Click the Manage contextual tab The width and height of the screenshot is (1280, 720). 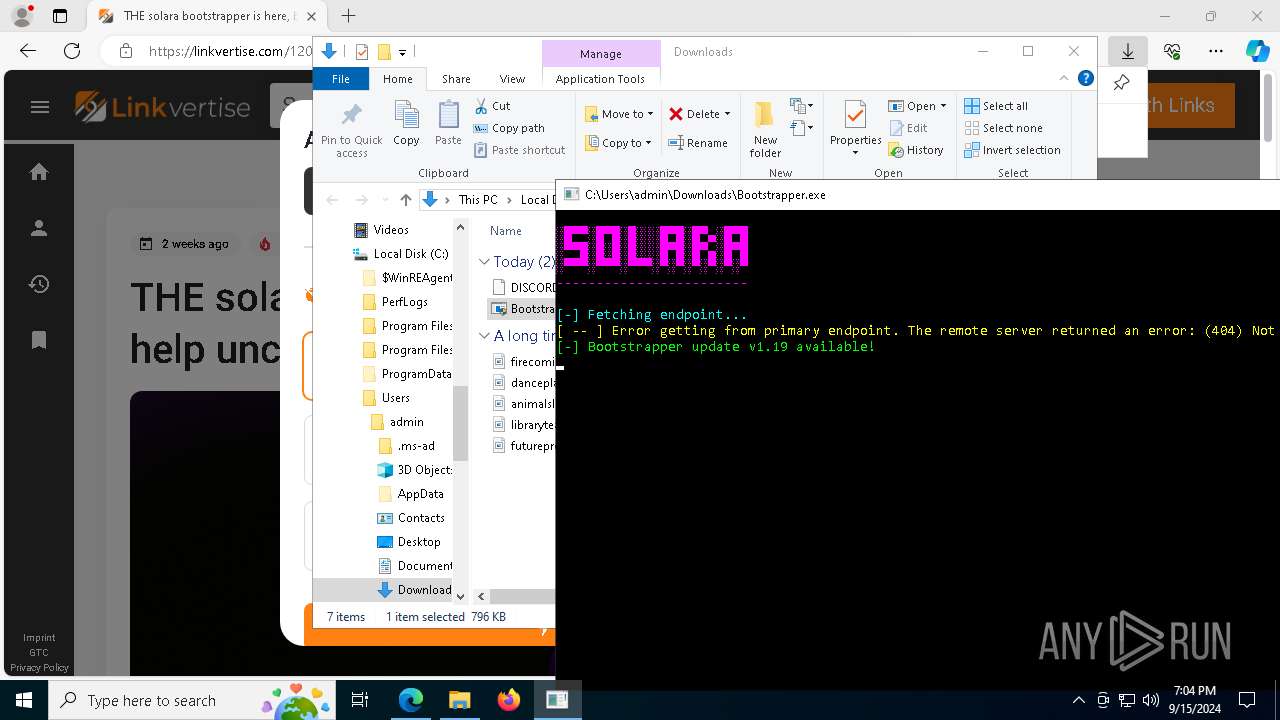point(601,54)
